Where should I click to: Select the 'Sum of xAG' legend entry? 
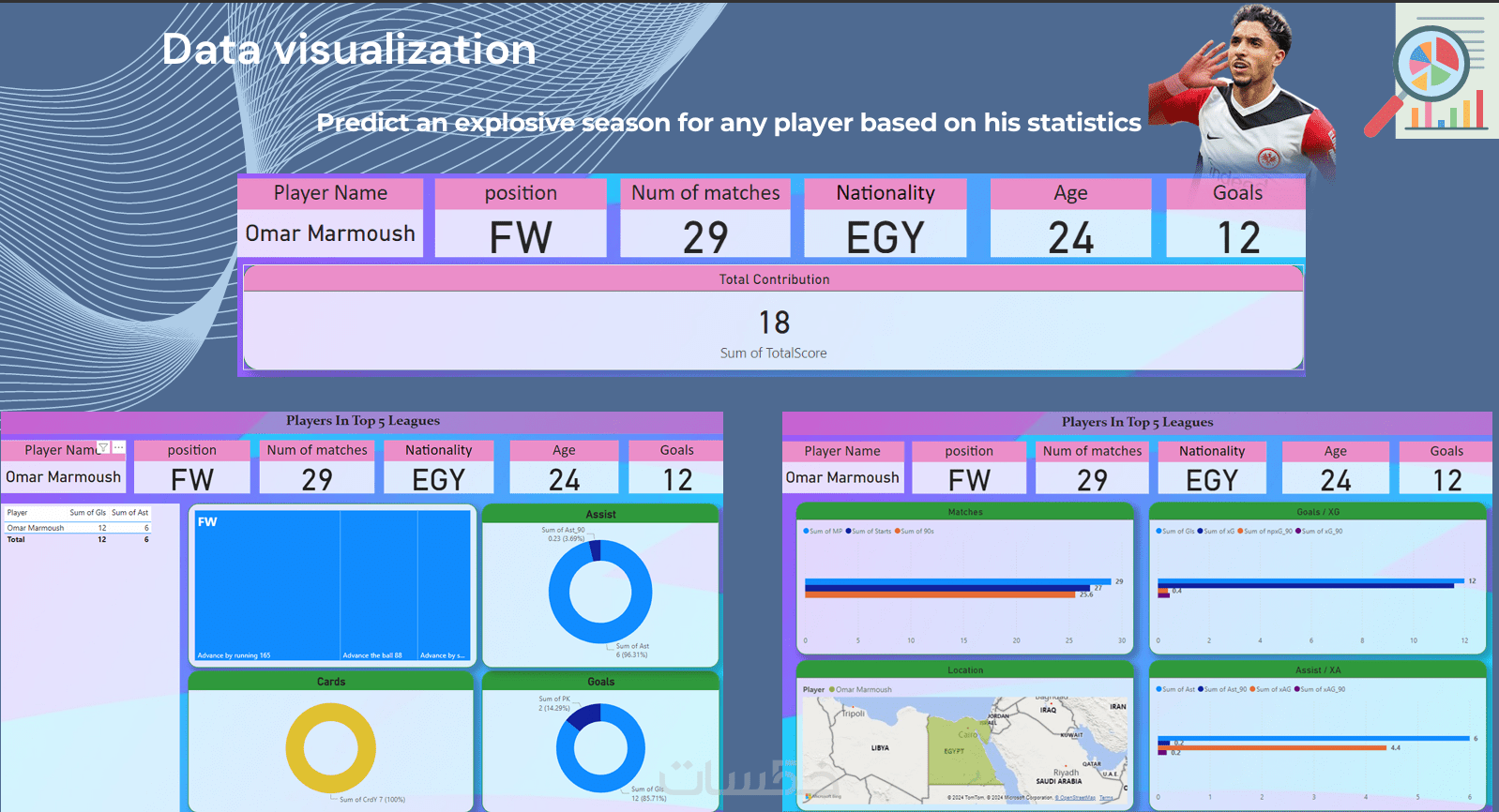click(x=1270, y=689)
